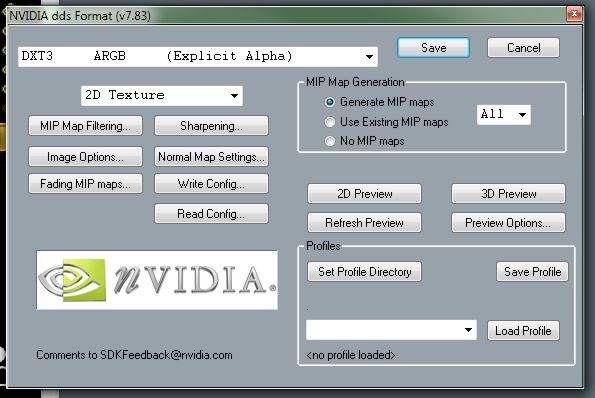Screen dimensions: 595x398
Task: Open the All MIP levels dropdown
Action: 504,115
